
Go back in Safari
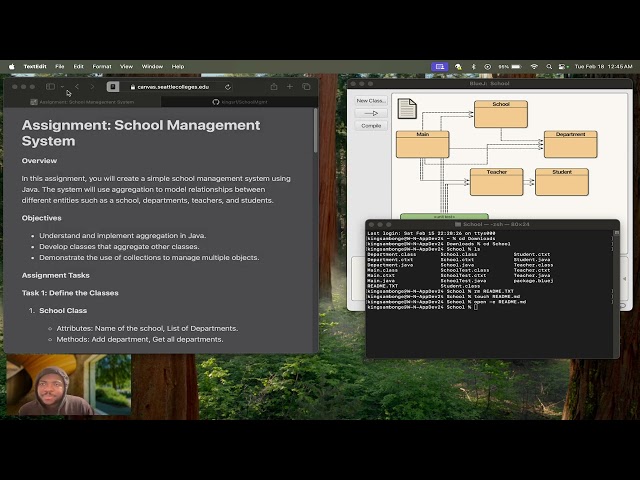point(77,87)
